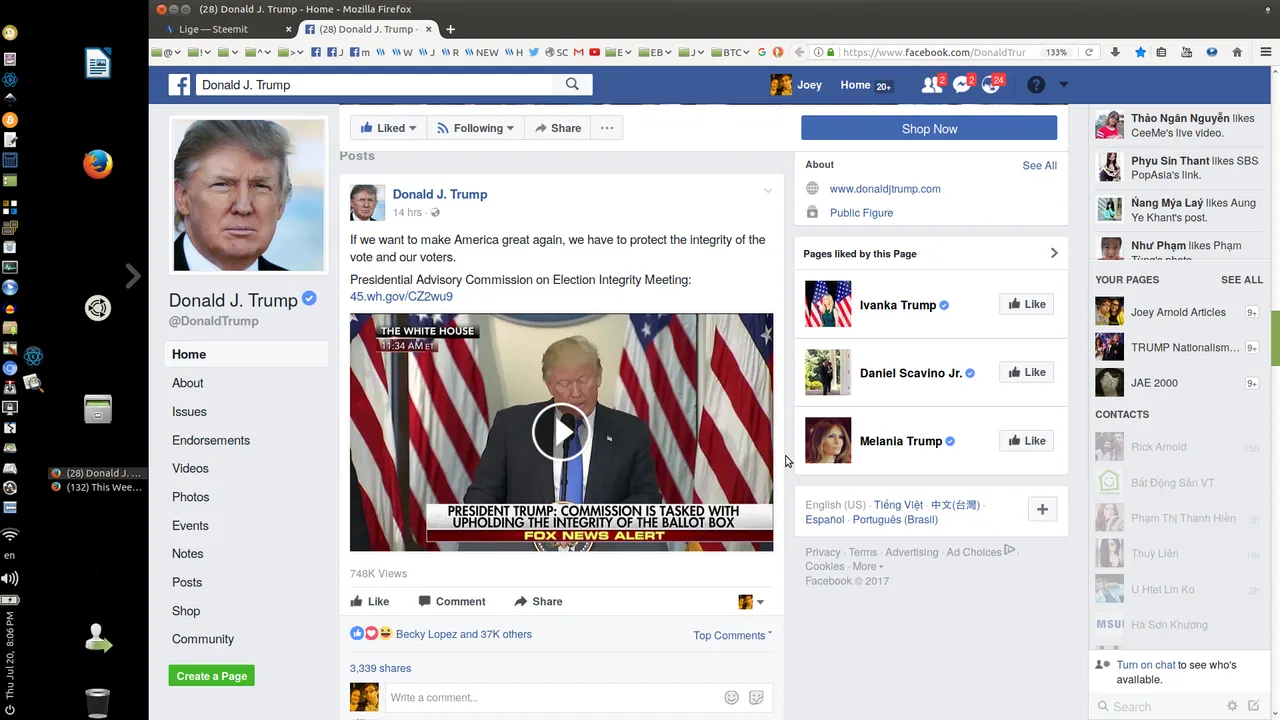Open the three-dots more options menu
The height and width of the screenshot is (720, 1280).
pos(606,128)
